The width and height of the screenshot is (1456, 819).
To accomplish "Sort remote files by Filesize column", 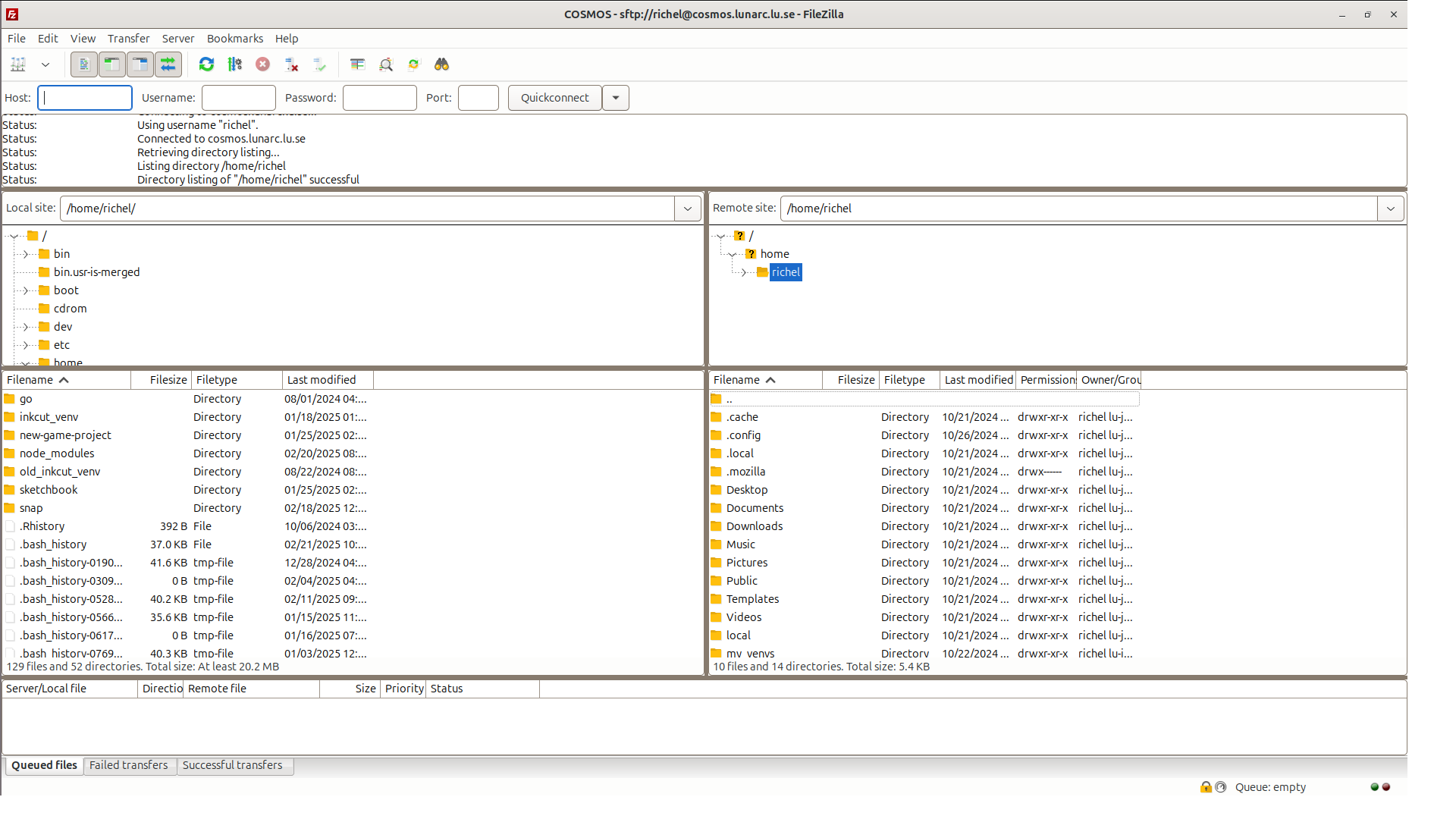I will [855, 379].
